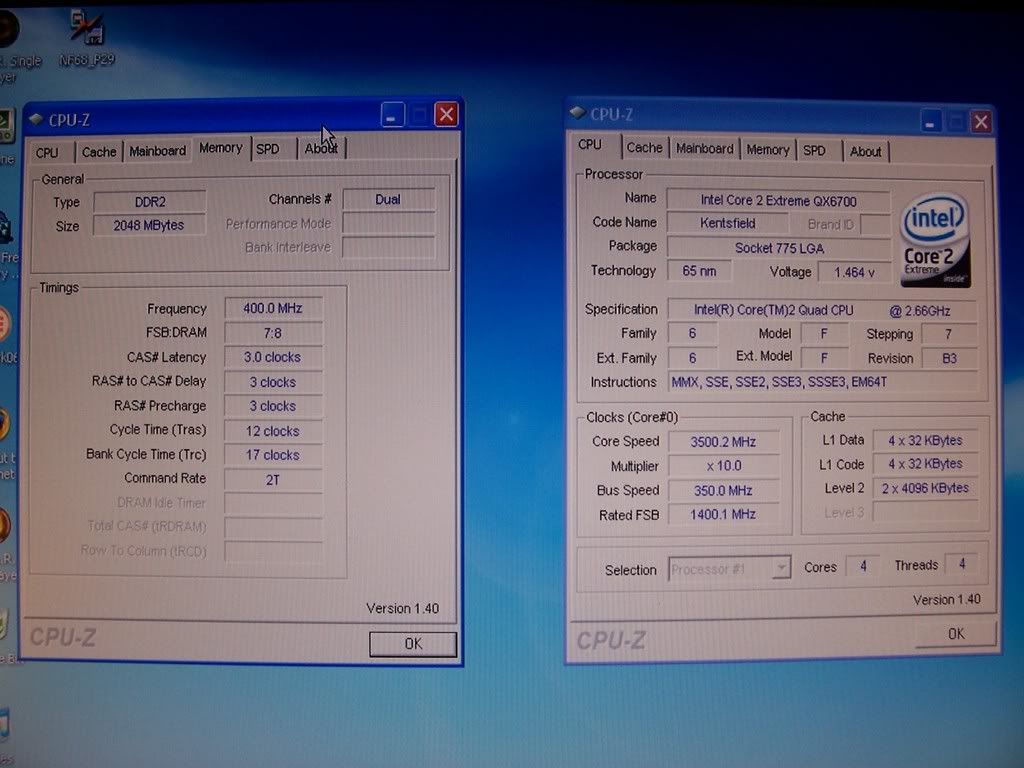
Task: Click the Size field showing 2048 MBytes
Action: coord(149,225)
